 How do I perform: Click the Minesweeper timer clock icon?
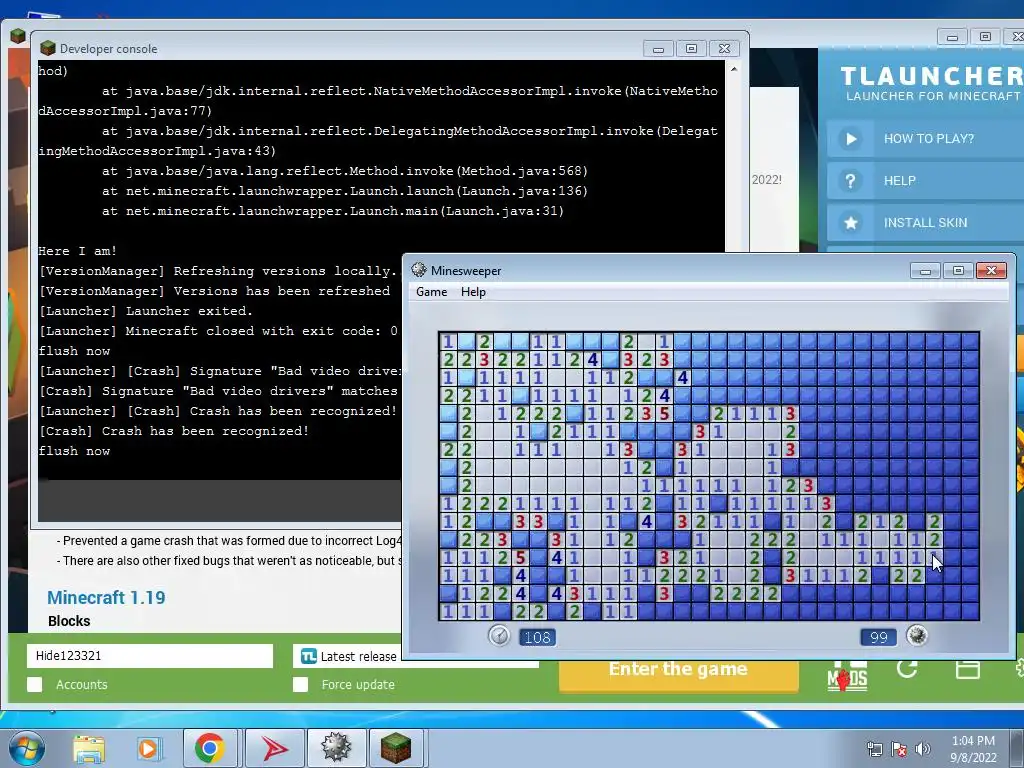click(500, 635)
